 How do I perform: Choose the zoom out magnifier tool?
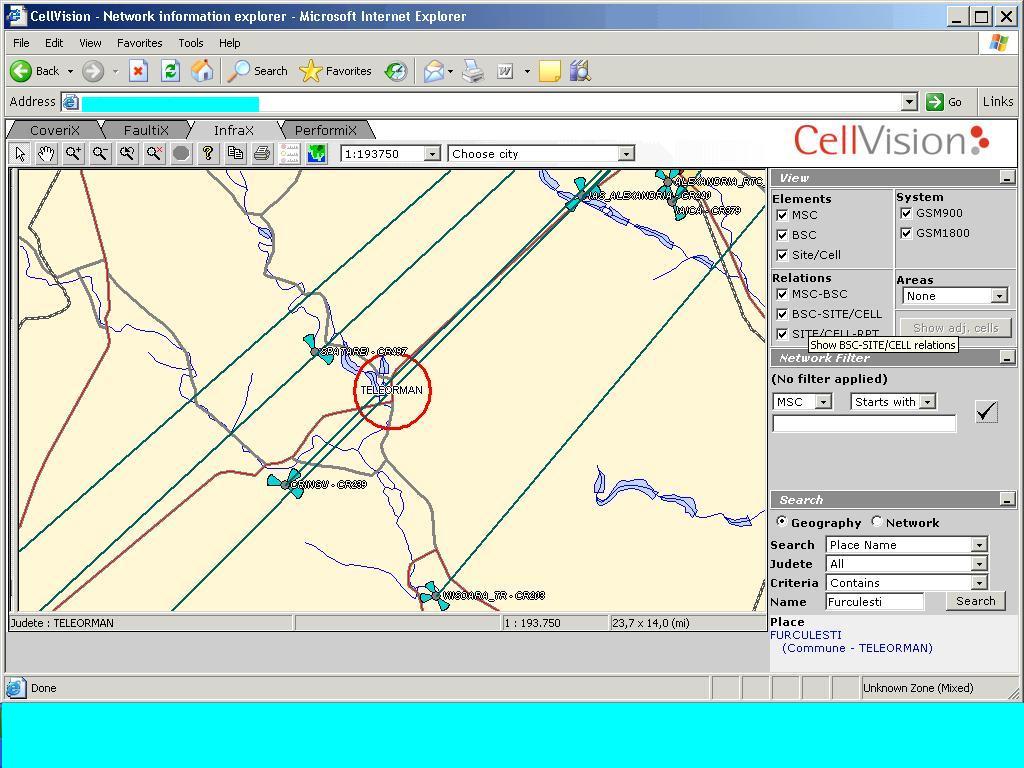click(x=100, y=153)
